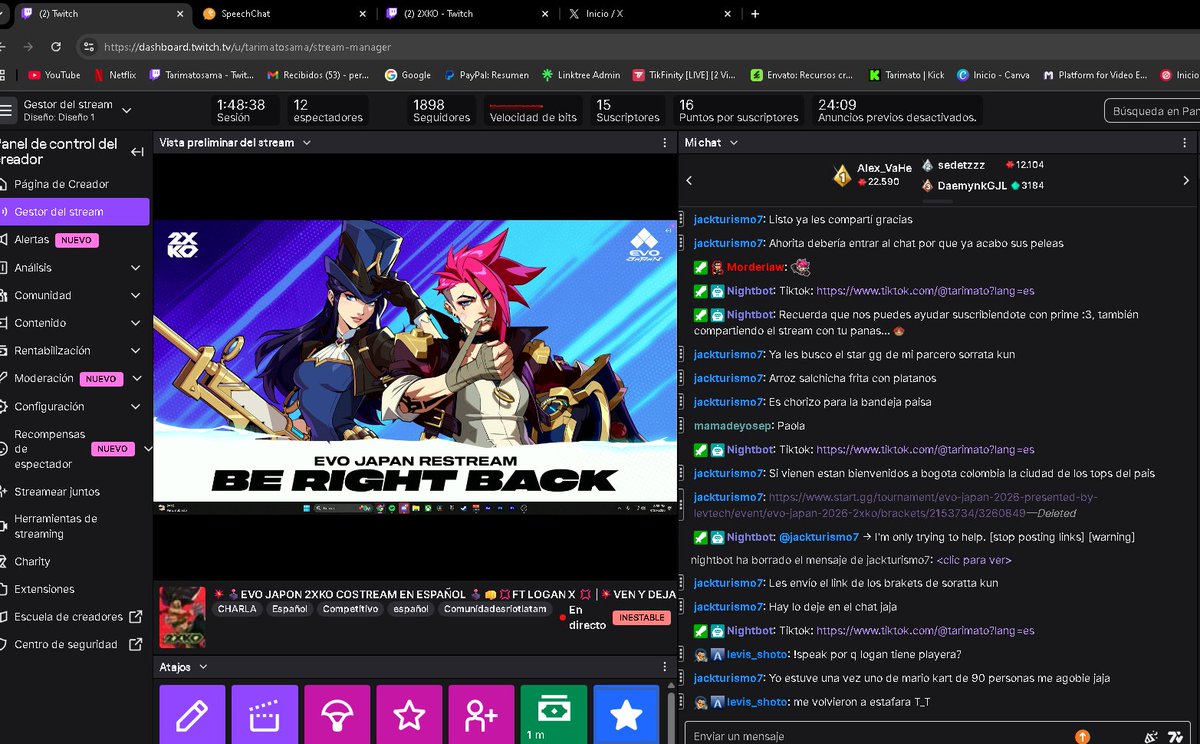The height and width of the screenshot is (744, 1200).
Task: Open a new browser tab with plus
Action: click(755, 14)
